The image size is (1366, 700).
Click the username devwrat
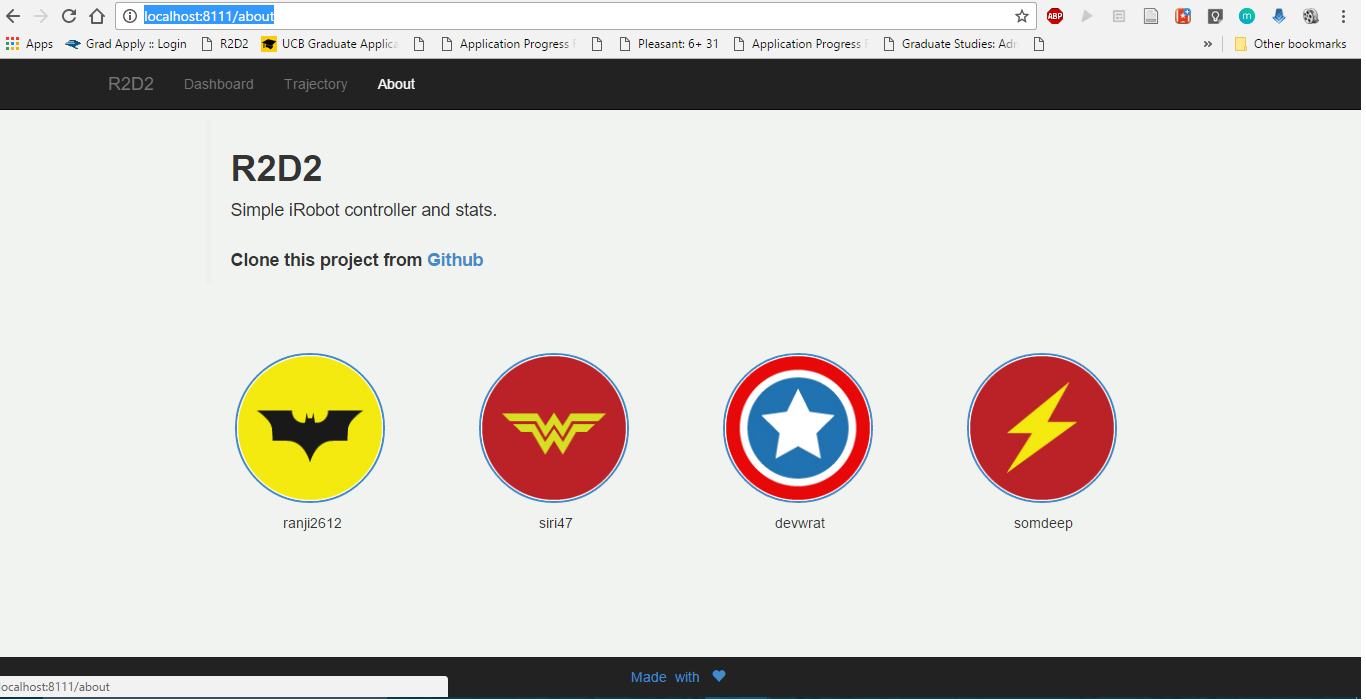[800, 523]
